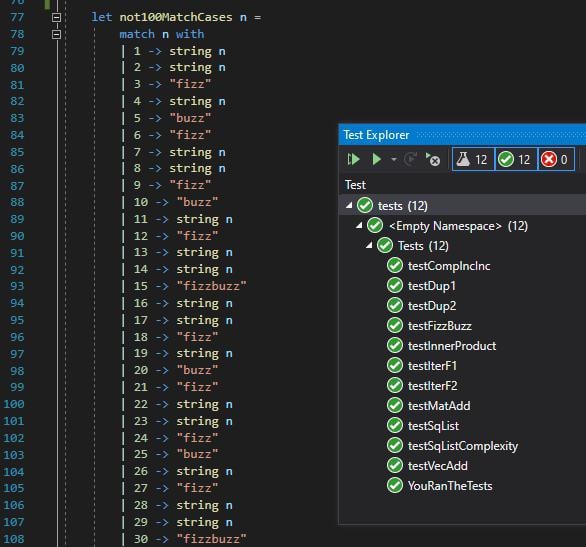Select the testInnerProduct test
586x547 pixels.
(x=452, y=346)
